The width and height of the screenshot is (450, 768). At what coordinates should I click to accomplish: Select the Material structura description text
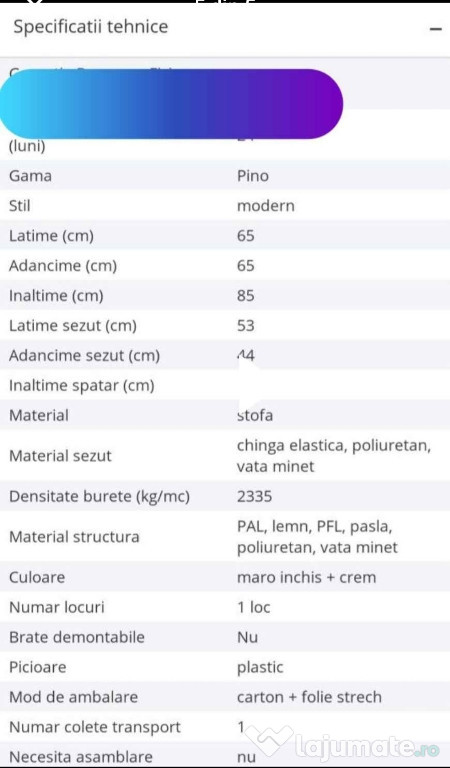pos(317,537)
